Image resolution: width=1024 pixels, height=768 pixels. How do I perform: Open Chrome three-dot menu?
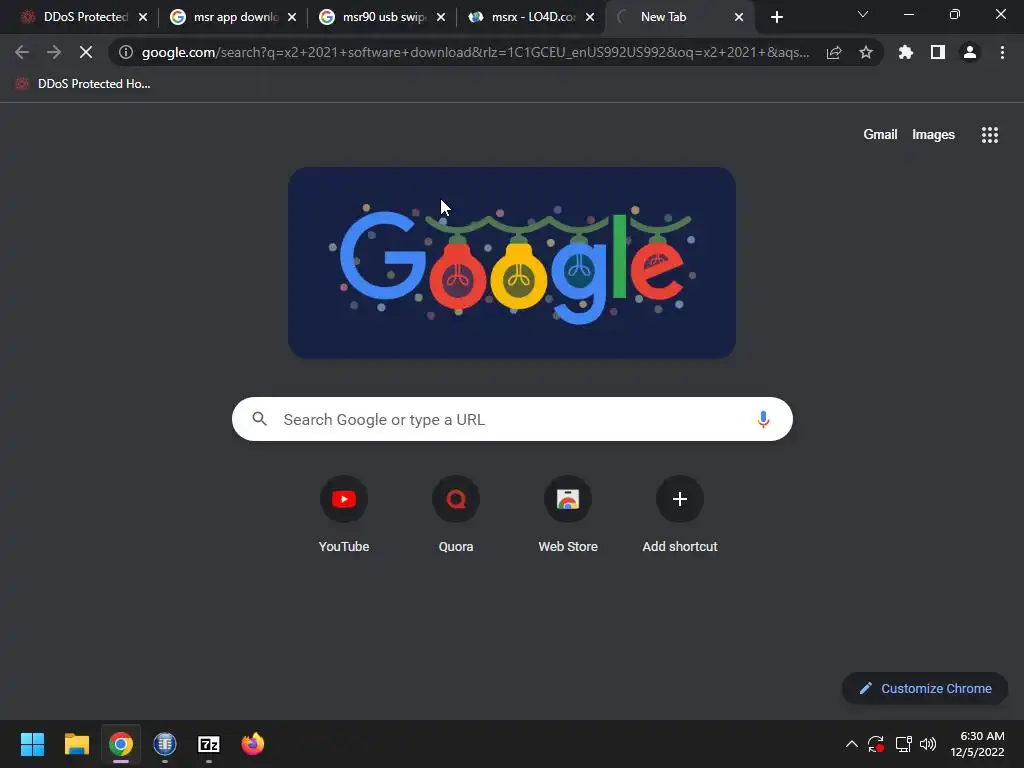1002,52
